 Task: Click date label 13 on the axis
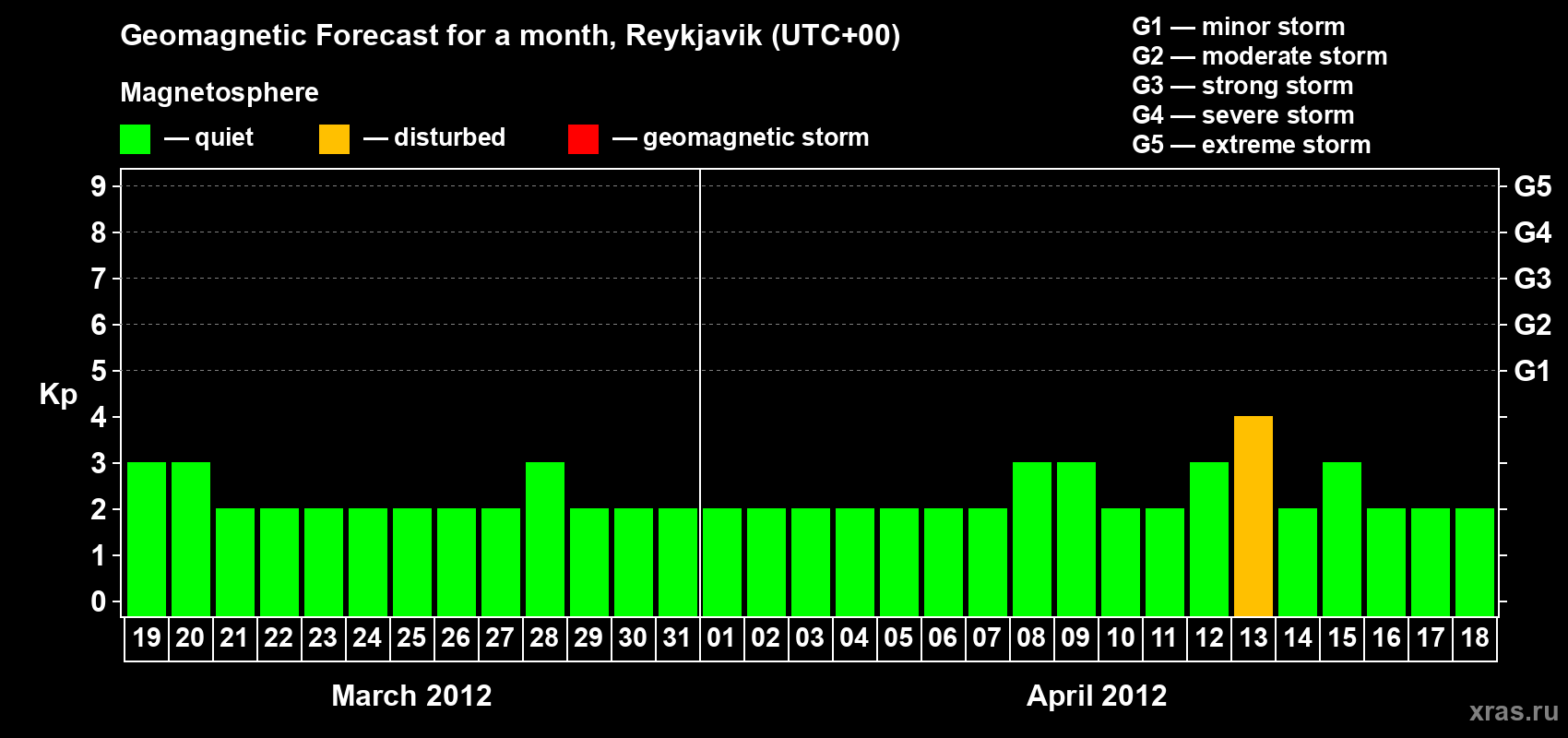1253,637
